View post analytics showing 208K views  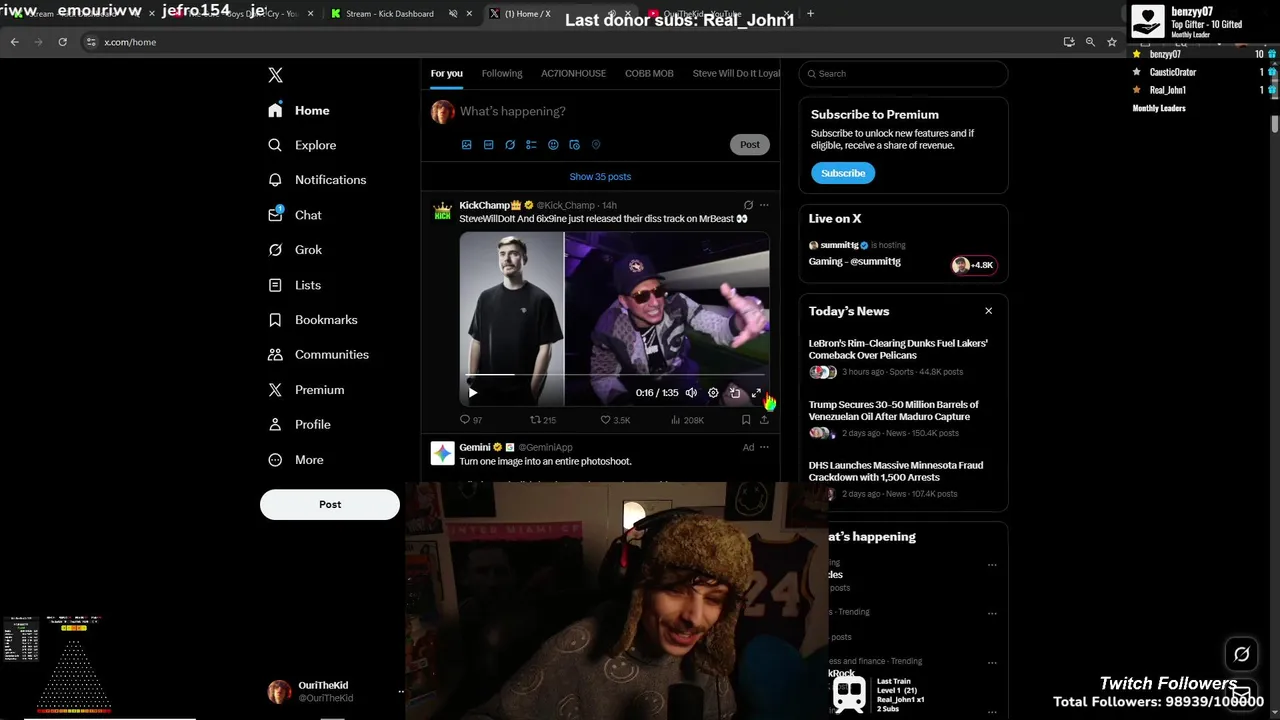[x=687, y=420]
